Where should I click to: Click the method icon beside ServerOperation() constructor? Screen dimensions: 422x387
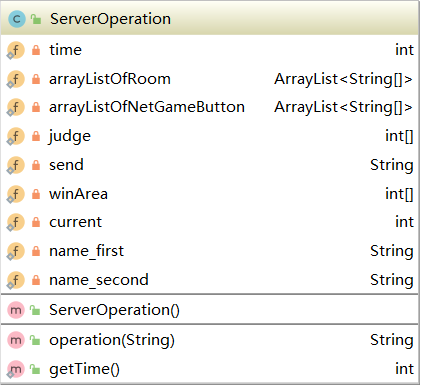pos(16,310)
